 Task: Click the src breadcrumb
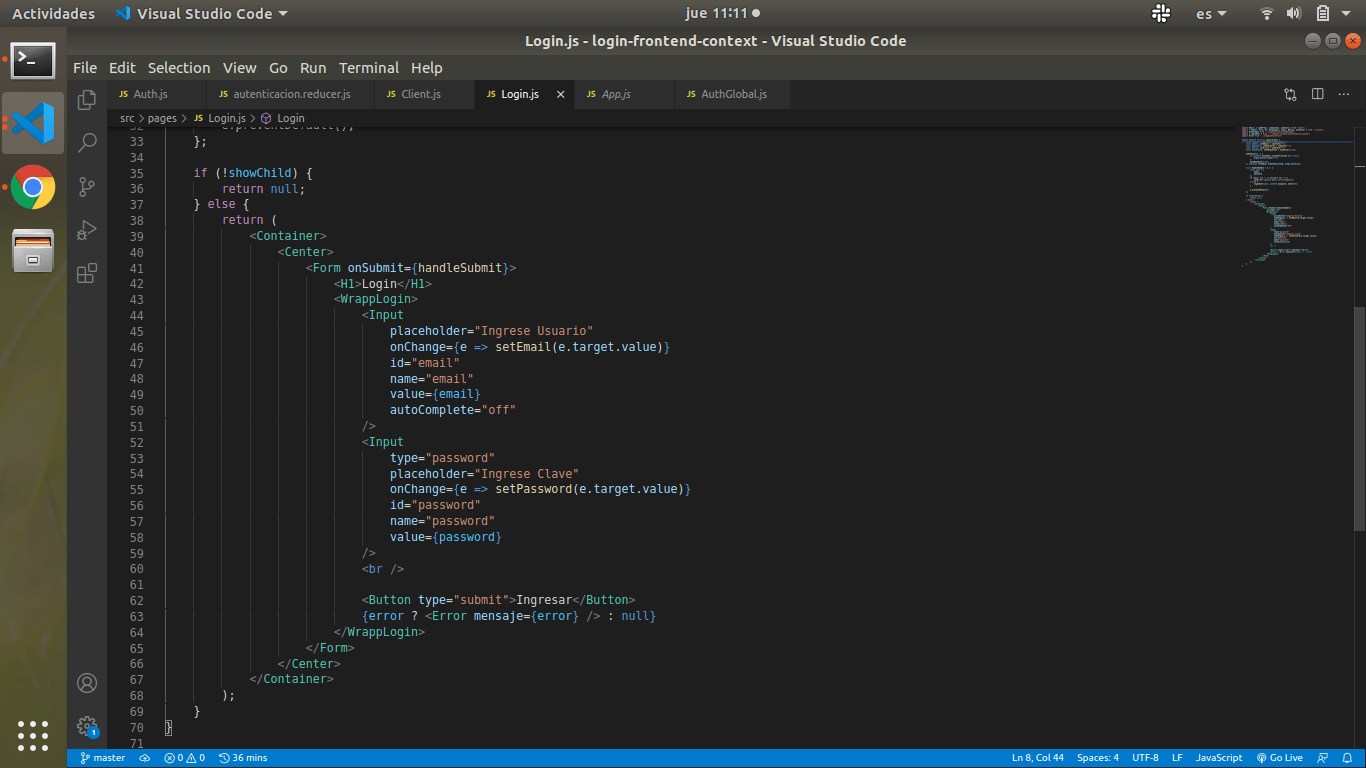click(x=127, y=118)
